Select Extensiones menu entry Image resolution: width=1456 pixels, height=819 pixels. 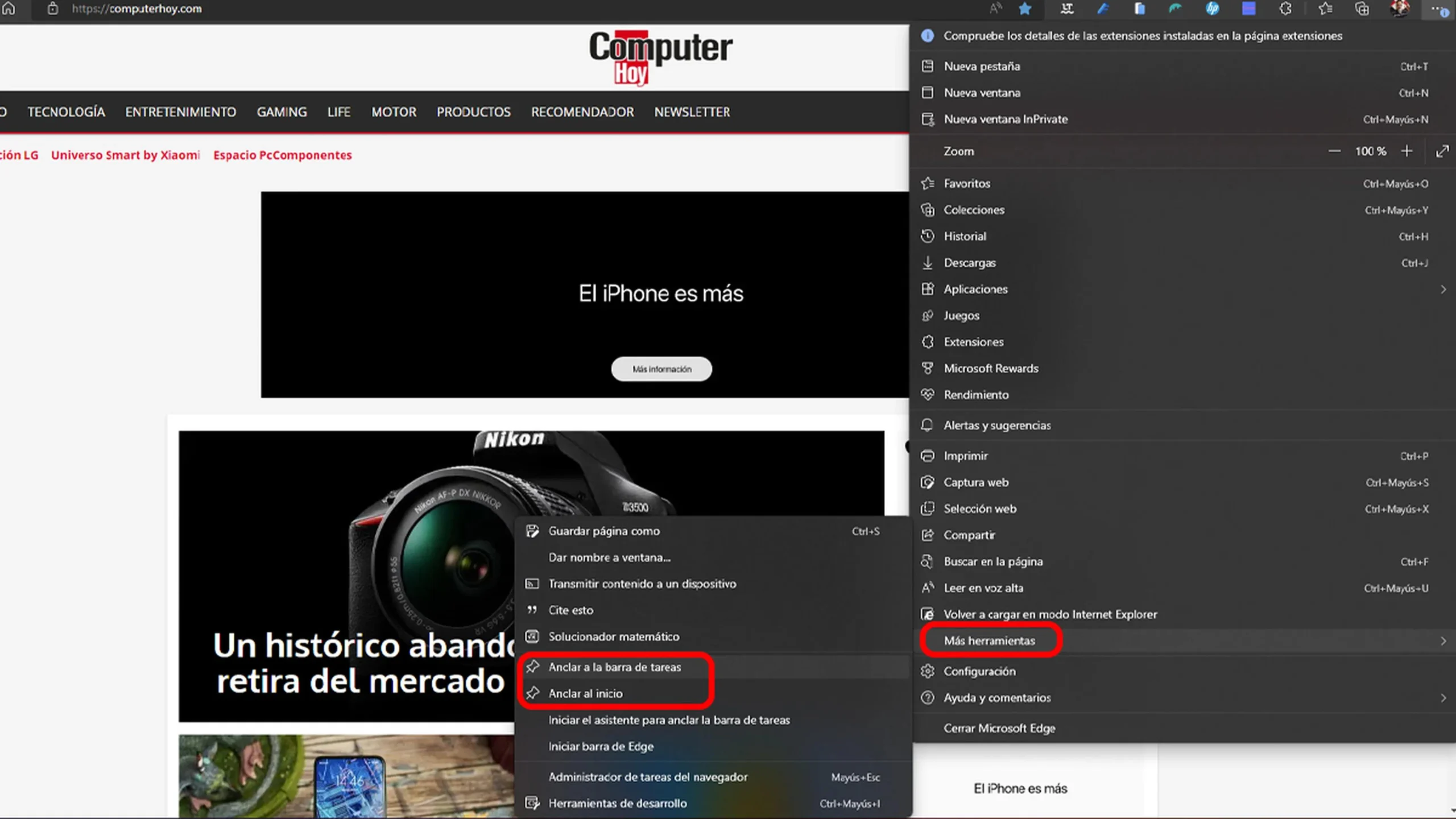pyautogui.click(x=1183, y=342)
